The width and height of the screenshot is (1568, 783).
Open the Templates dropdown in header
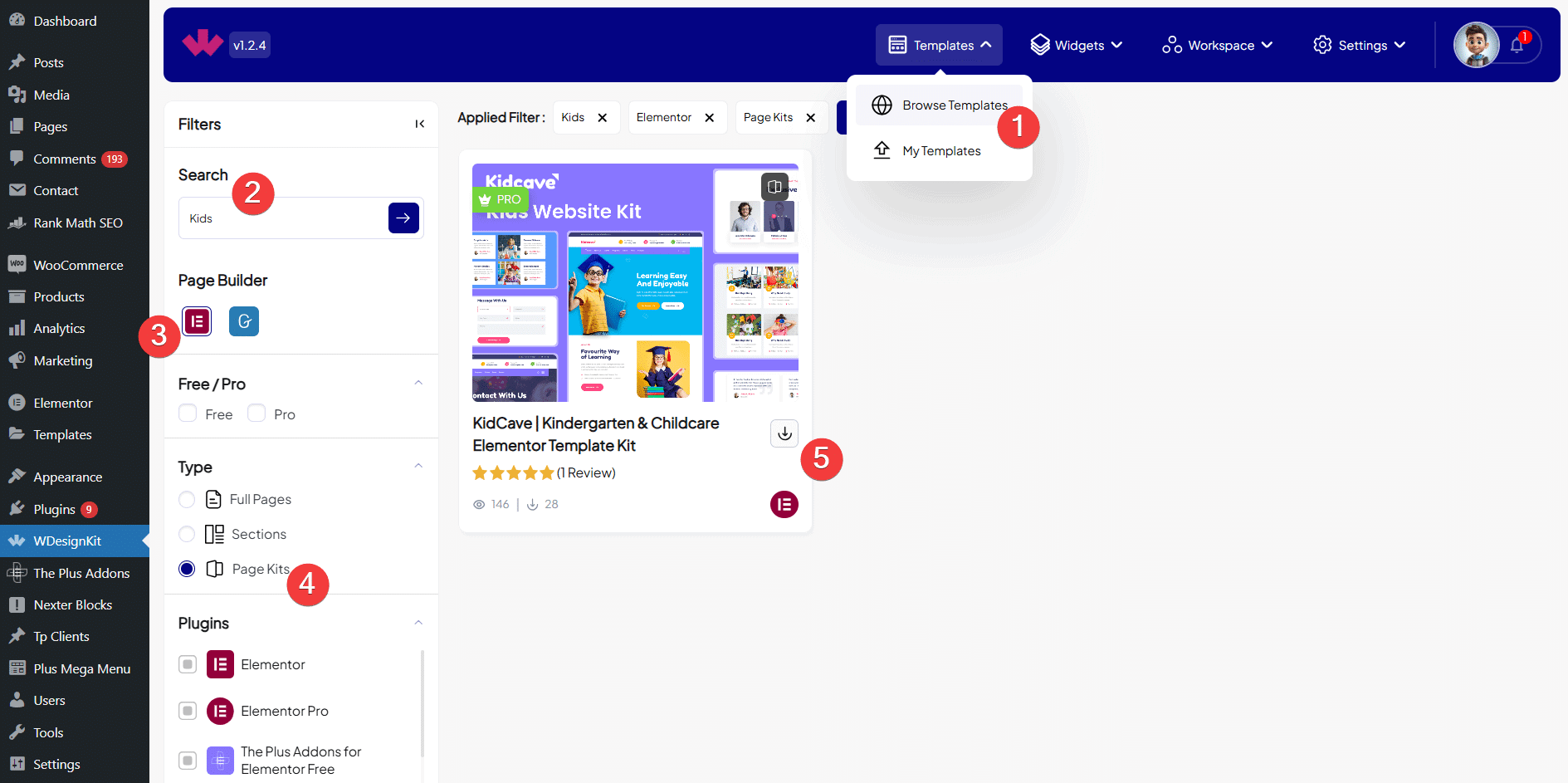(939, 45)
